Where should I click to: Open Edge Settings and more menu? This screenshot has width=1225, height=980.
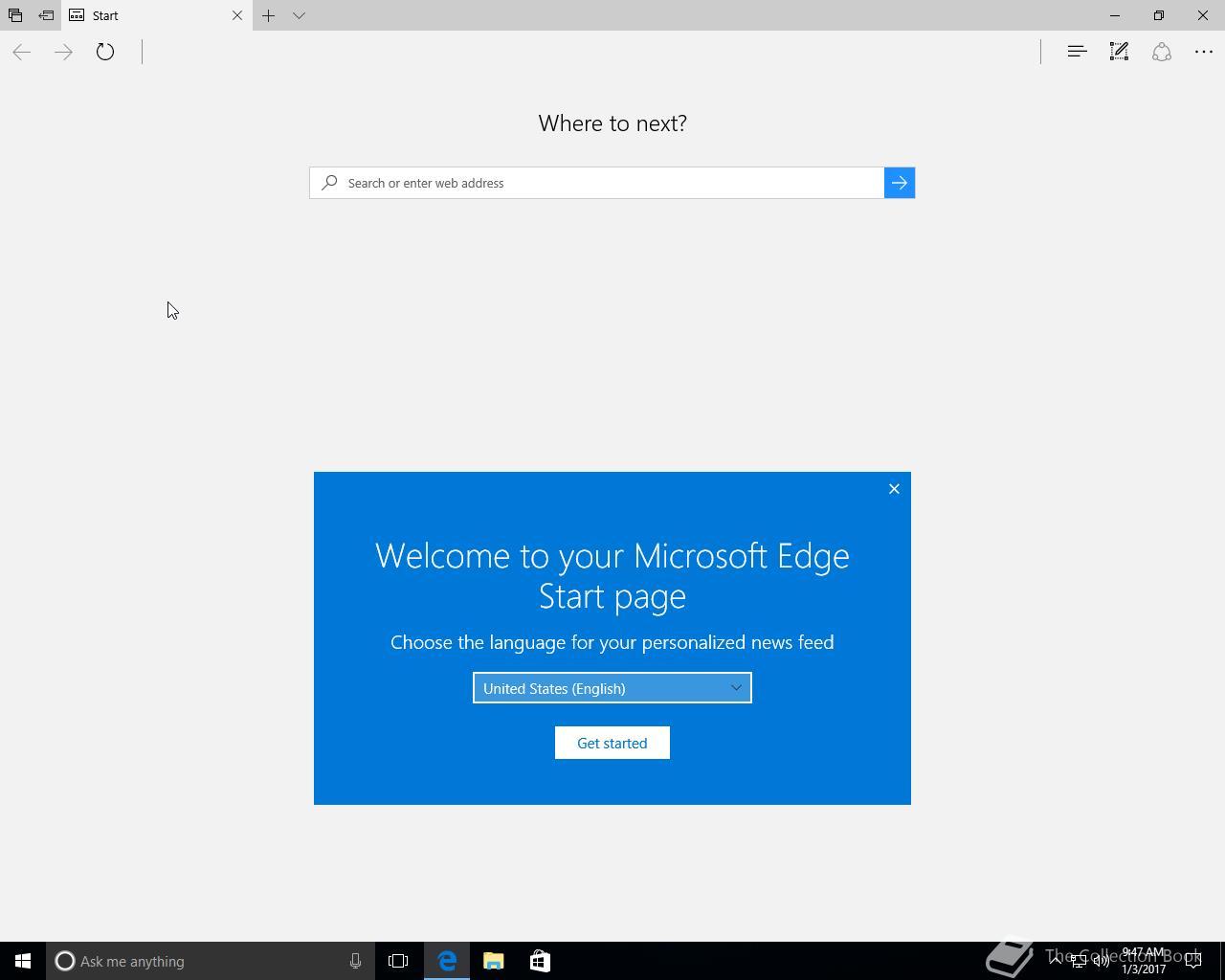(x=1204, y=52)
